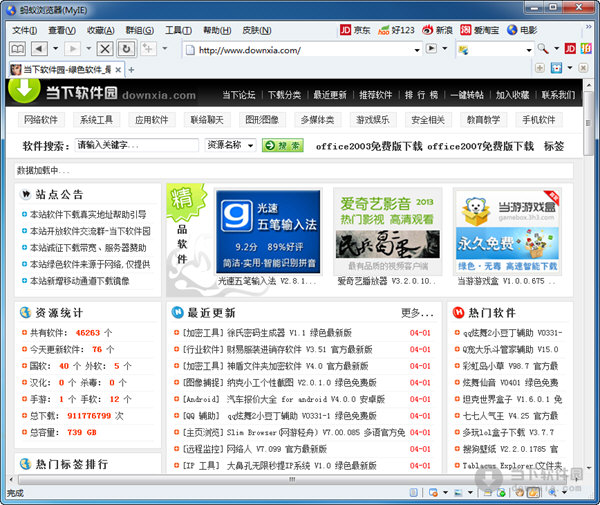Screen dimensions: 600x505
Task: Open the 当游游戏盒 promo thumbnail
Action: tap(507, 231)
